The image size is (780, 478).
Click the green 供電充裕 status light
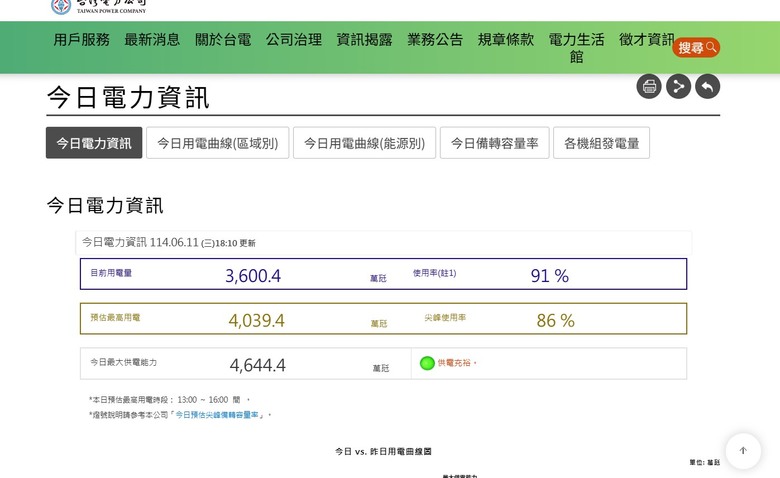(427, 363)
